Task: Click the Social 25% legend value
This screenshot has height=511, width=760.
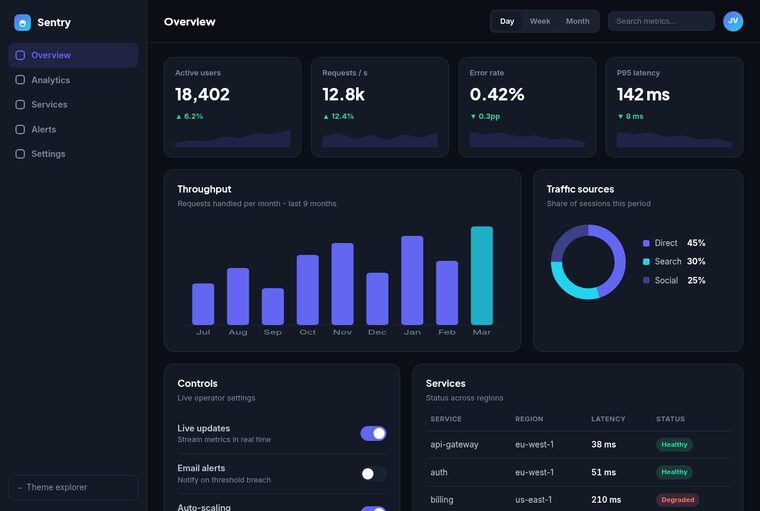Action: pos(696,280)
